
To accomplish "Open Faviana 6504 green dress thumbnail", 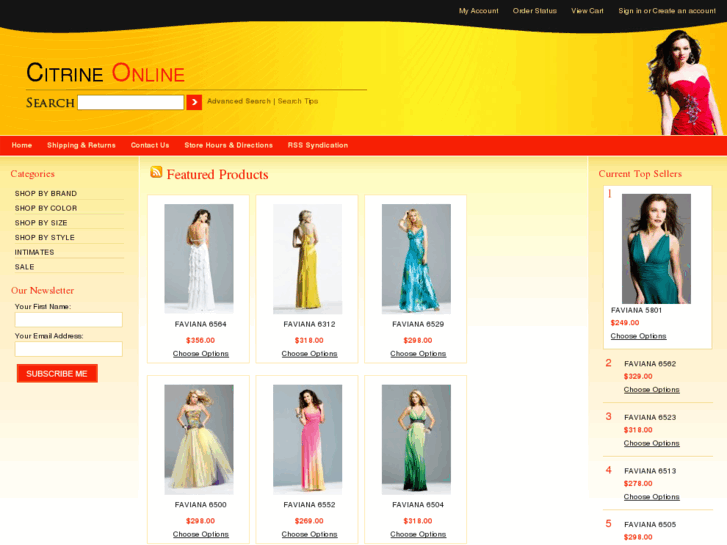I will (416, 439).
